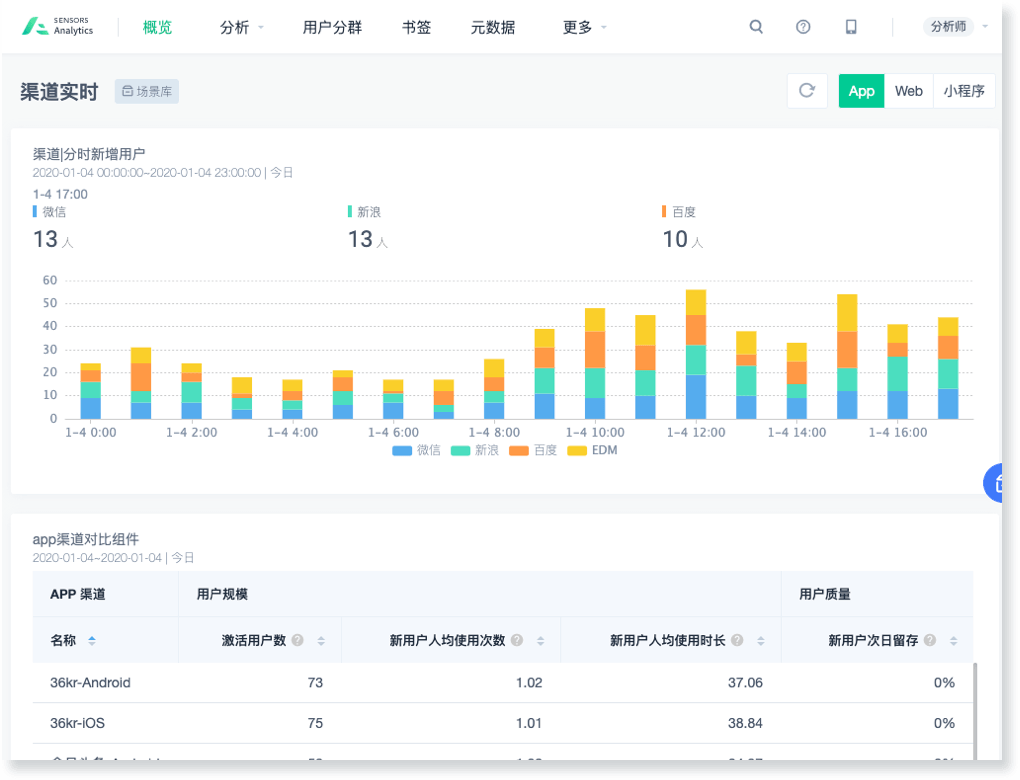The image size is (1020, 780).
Task: Go to the 用户分群 menu item
Action: [332, 28]
